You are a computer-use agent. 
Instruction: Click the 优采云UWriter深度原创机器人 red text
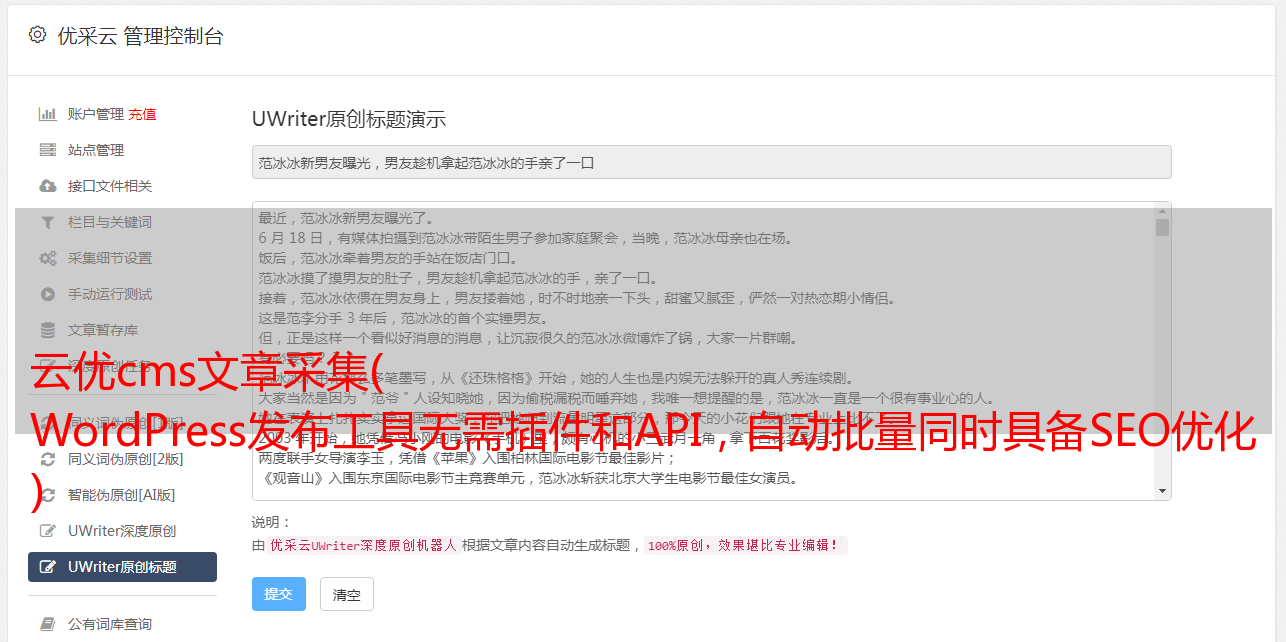coord(363,545)
